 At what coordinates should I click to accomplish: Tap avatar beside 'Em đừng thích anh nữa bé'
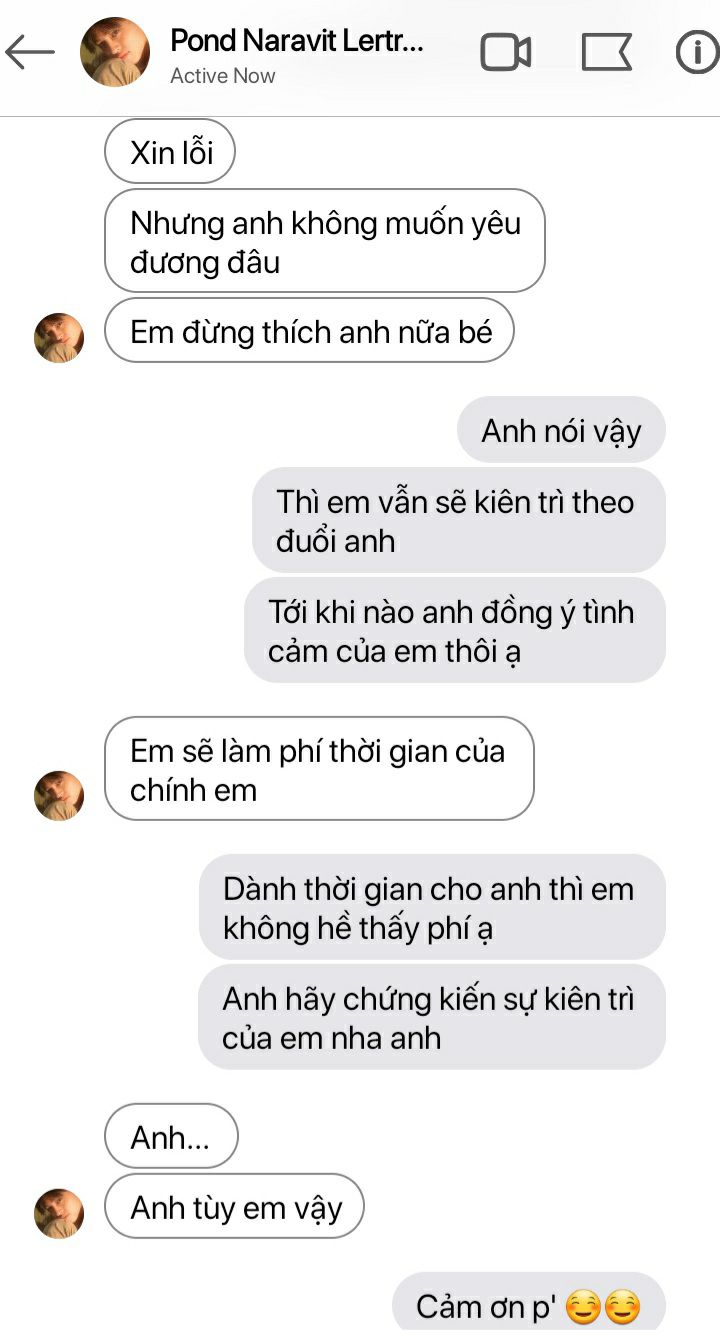[x=59, y=338]
